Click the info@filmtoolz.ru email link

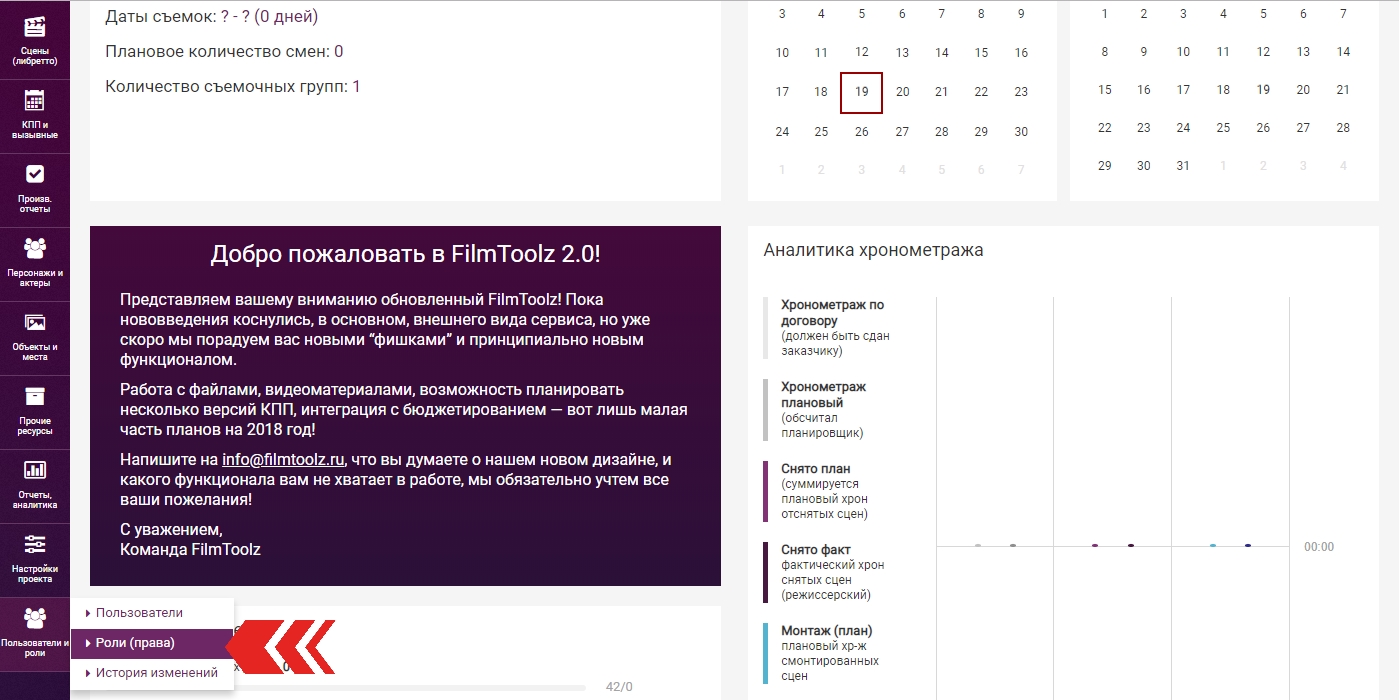(283, 460)
